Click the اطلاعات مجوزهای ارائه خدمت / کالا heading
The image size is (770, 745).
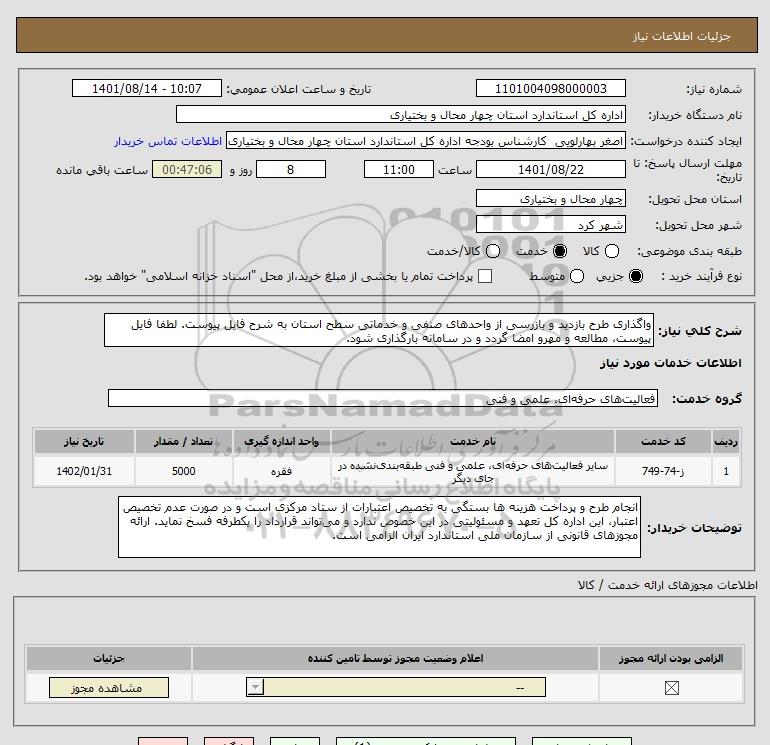tap(668, 585)
